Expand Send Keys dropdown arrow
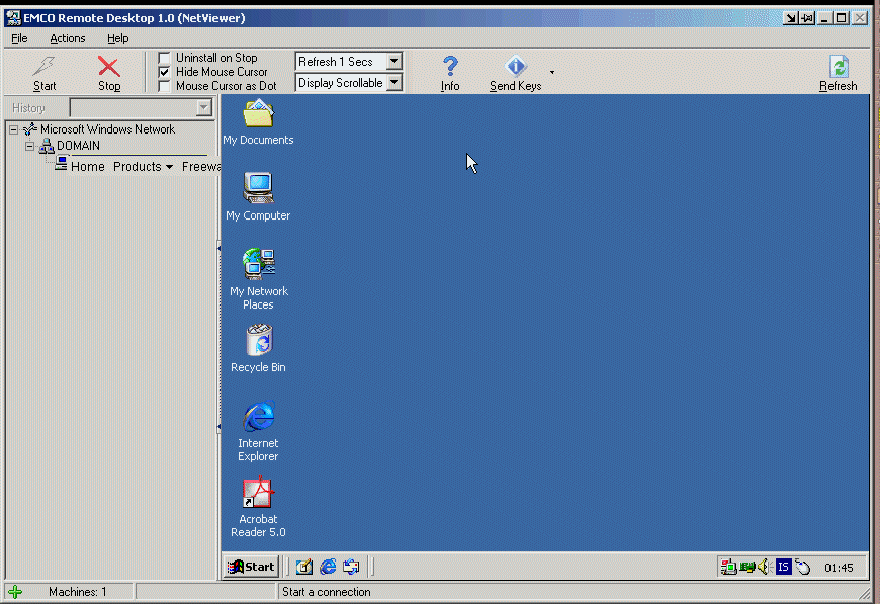Screen dimensions: 880x604 coord(552,72)
